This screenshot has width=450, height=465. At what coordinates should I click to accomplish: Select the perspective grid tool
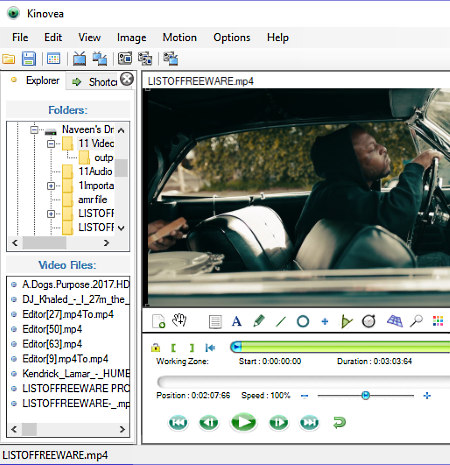pos(395,321)
